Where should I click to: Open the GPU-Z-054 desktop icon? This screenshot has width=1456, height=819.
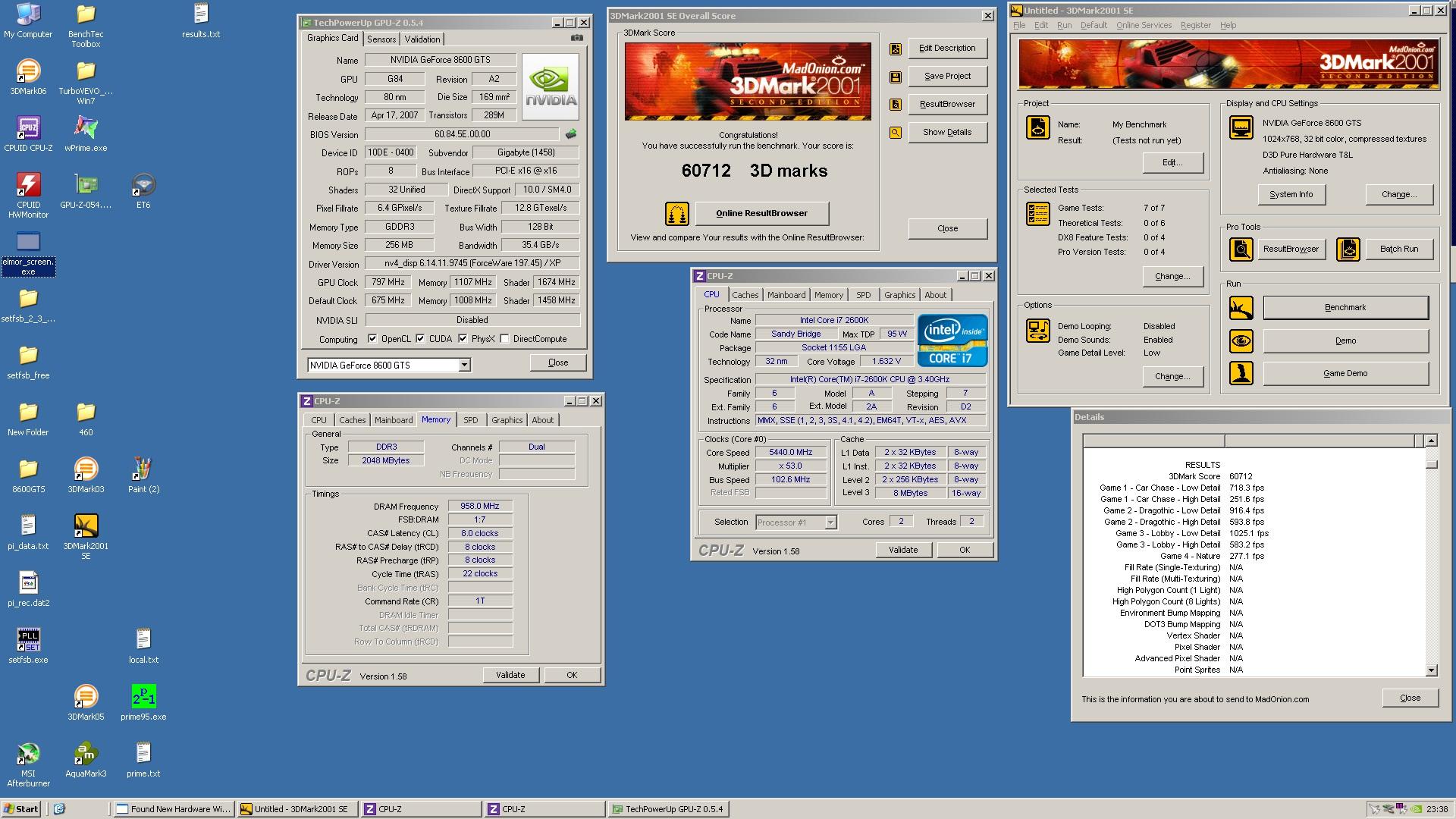pyautogui.click(x=86, y=191)
